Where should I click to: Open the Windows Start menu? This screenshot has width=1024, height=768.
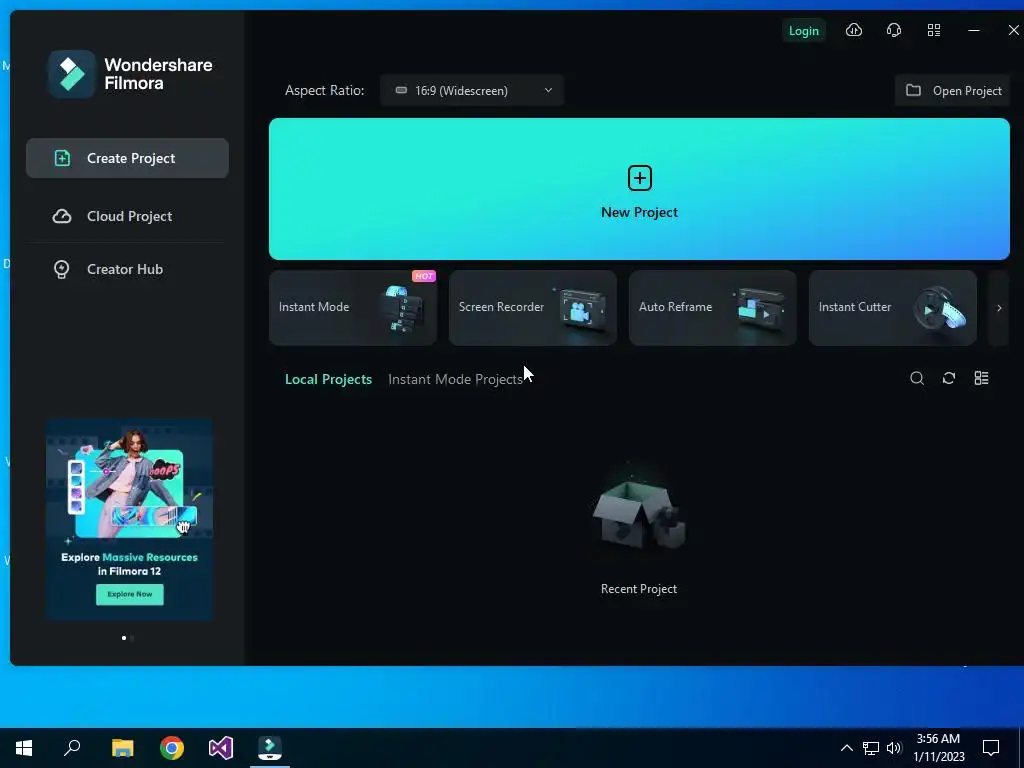(24, 748)
